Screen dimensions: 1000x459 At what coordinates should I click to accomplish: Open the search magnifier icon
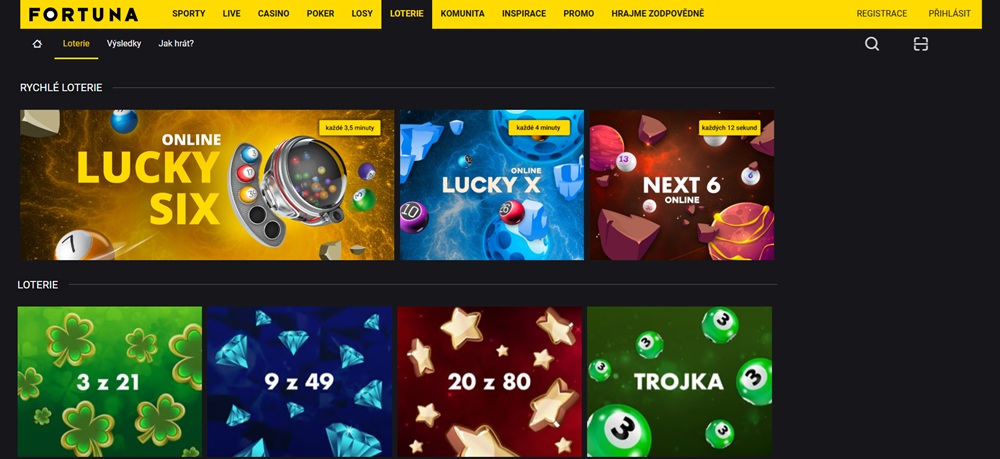click(x=872, y=44)
